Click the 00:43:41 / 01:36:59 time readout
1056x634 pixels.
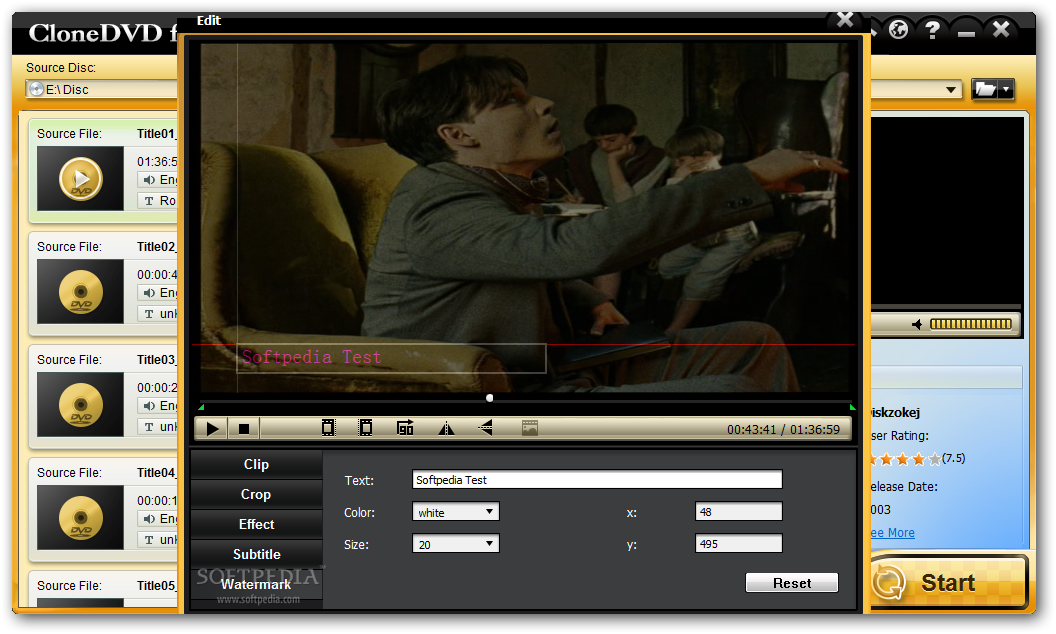pos(783,429)
